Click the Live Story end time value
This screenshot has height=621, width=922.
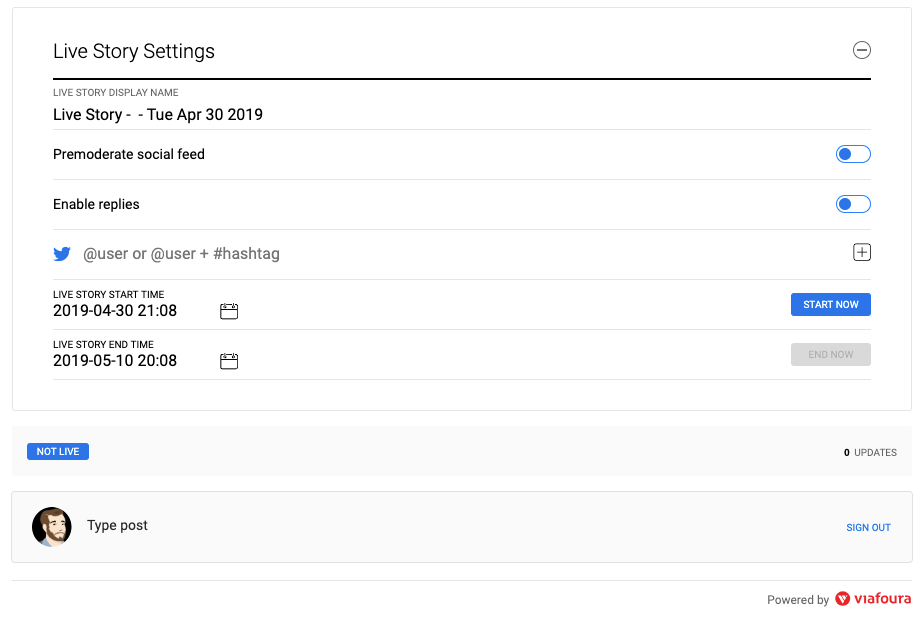115,361
